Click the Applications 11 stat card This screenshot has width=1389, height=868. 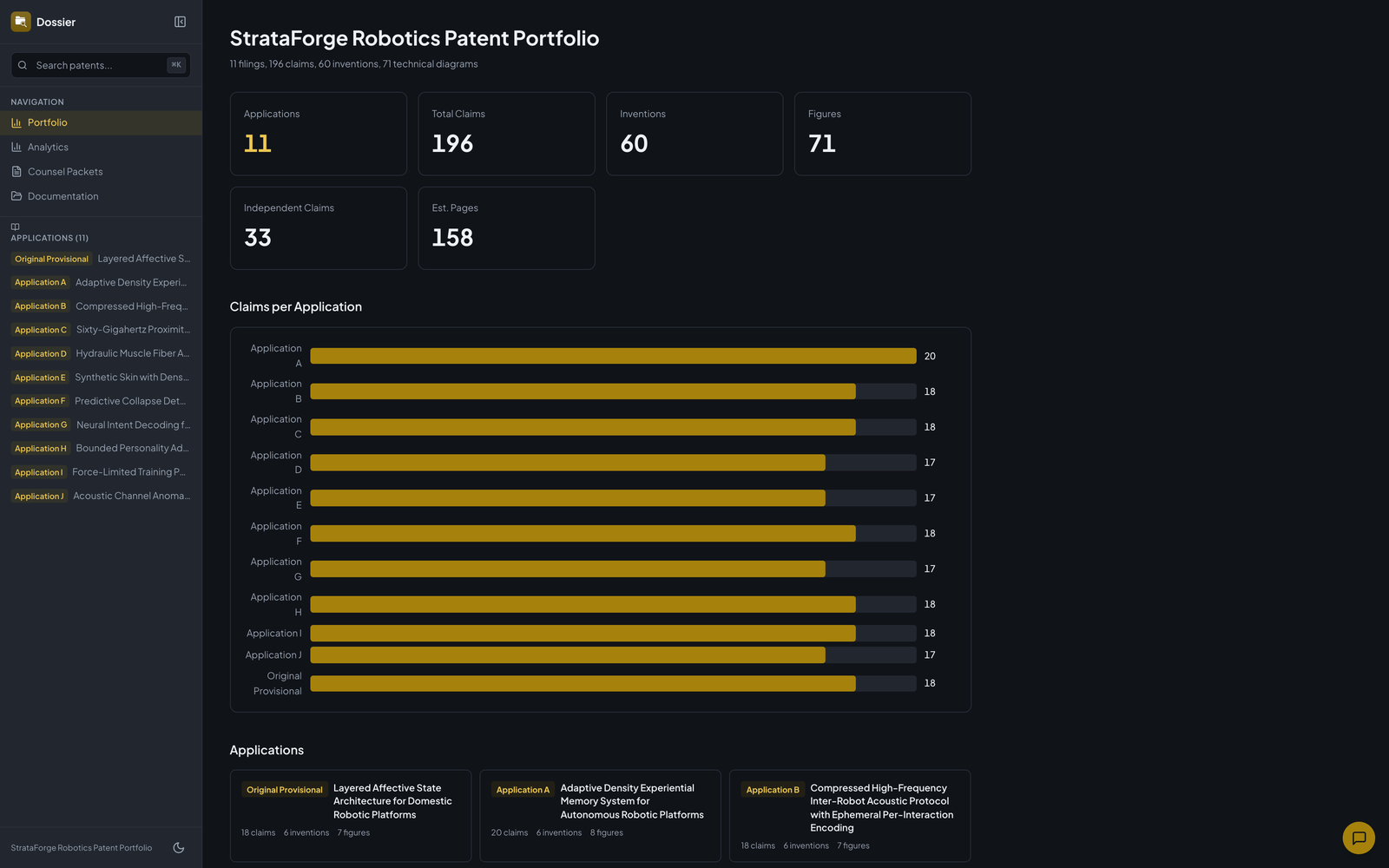click(319, 134)
